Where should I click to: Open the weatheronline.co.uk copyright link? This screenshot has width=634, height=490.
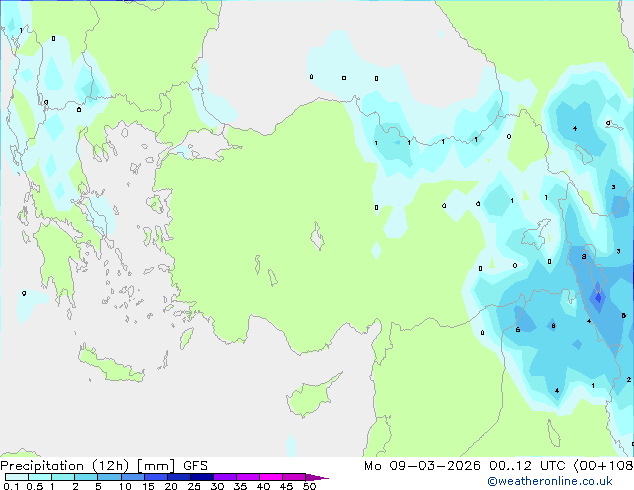[x=549, y=481]
